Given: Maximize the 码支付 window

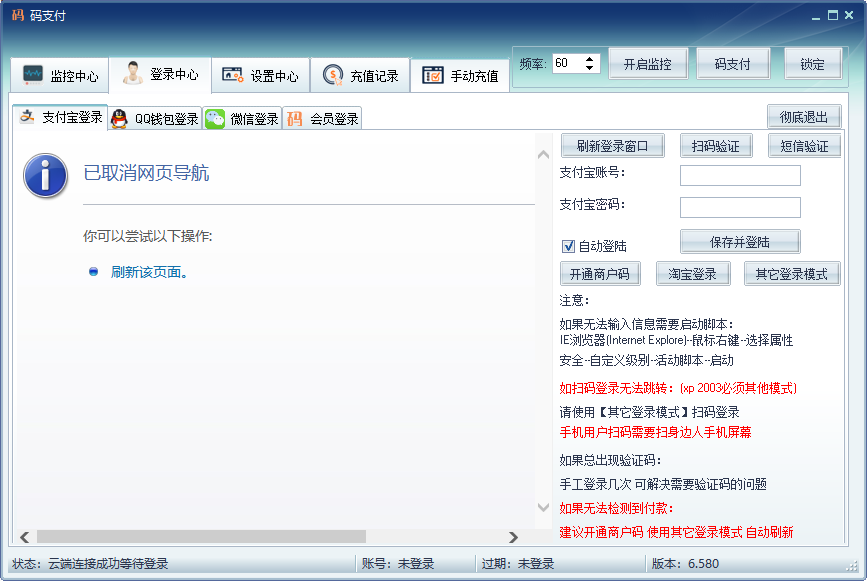Looking at the screenshot, I should point(833,15).
